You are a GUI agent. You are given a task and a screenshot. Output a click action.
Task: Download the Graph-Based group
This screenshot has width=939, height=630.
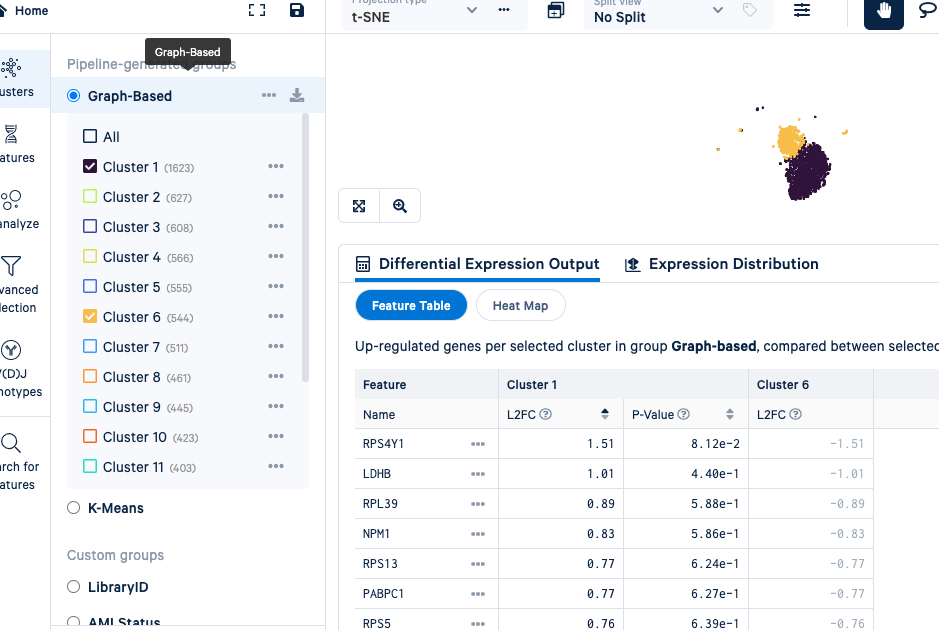pos(297,95)
